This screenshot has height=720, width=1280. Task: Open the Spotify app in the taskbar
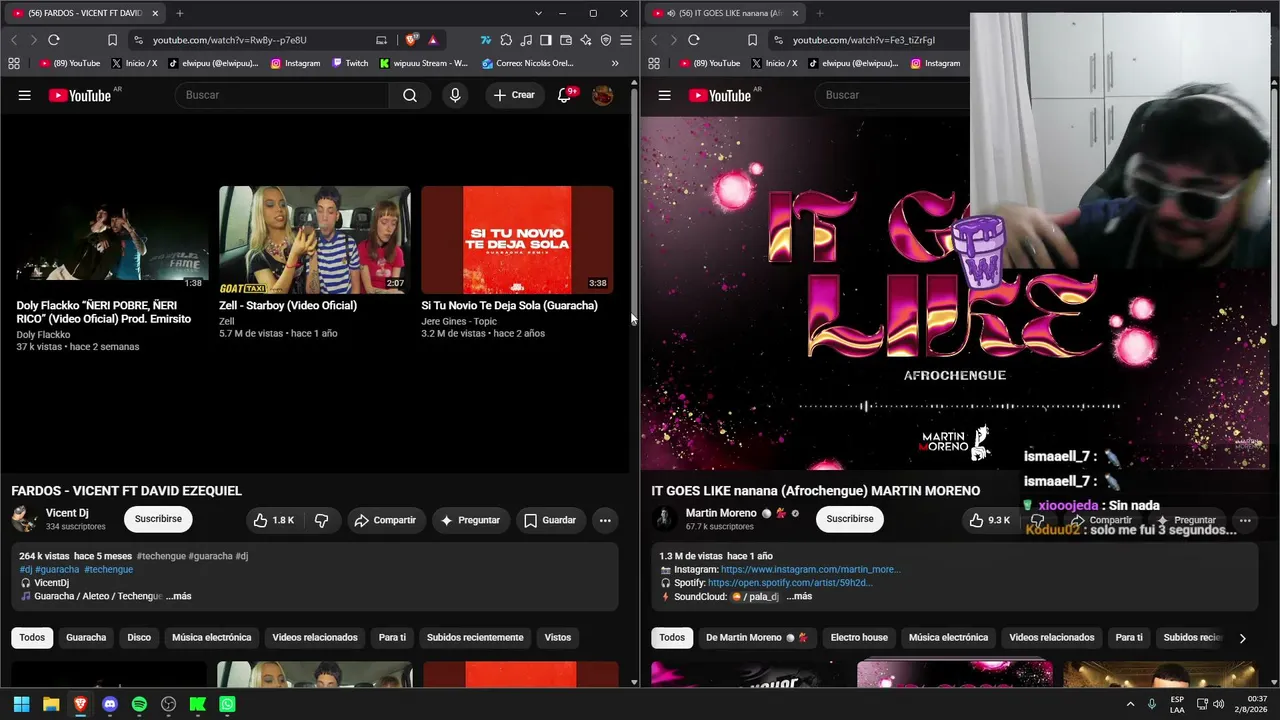tap(139, 704)
